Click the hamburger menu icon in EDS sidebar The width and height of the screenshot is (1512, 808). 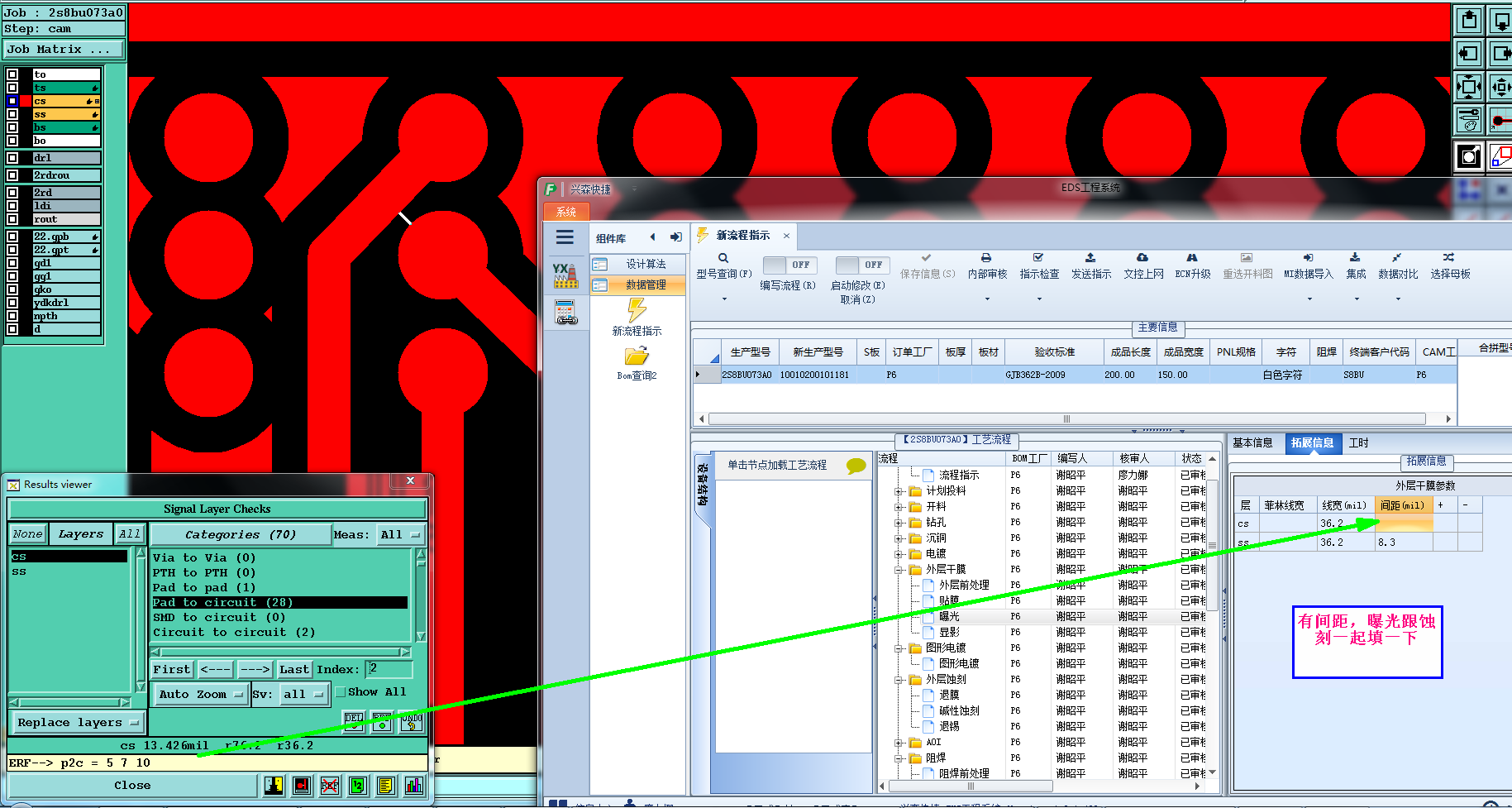[565, 237]
